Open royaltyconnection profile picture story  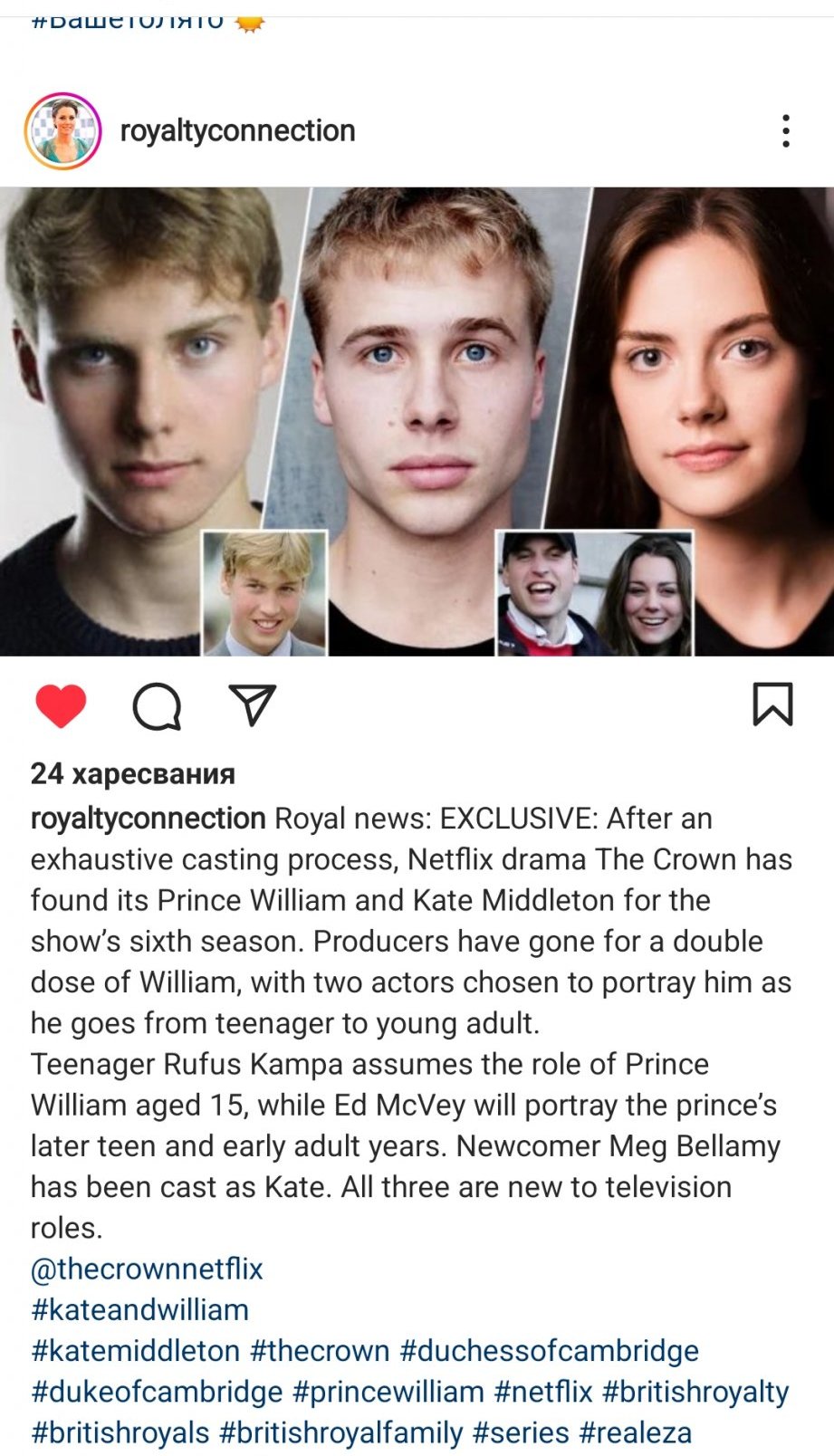(x=62, y=131)
